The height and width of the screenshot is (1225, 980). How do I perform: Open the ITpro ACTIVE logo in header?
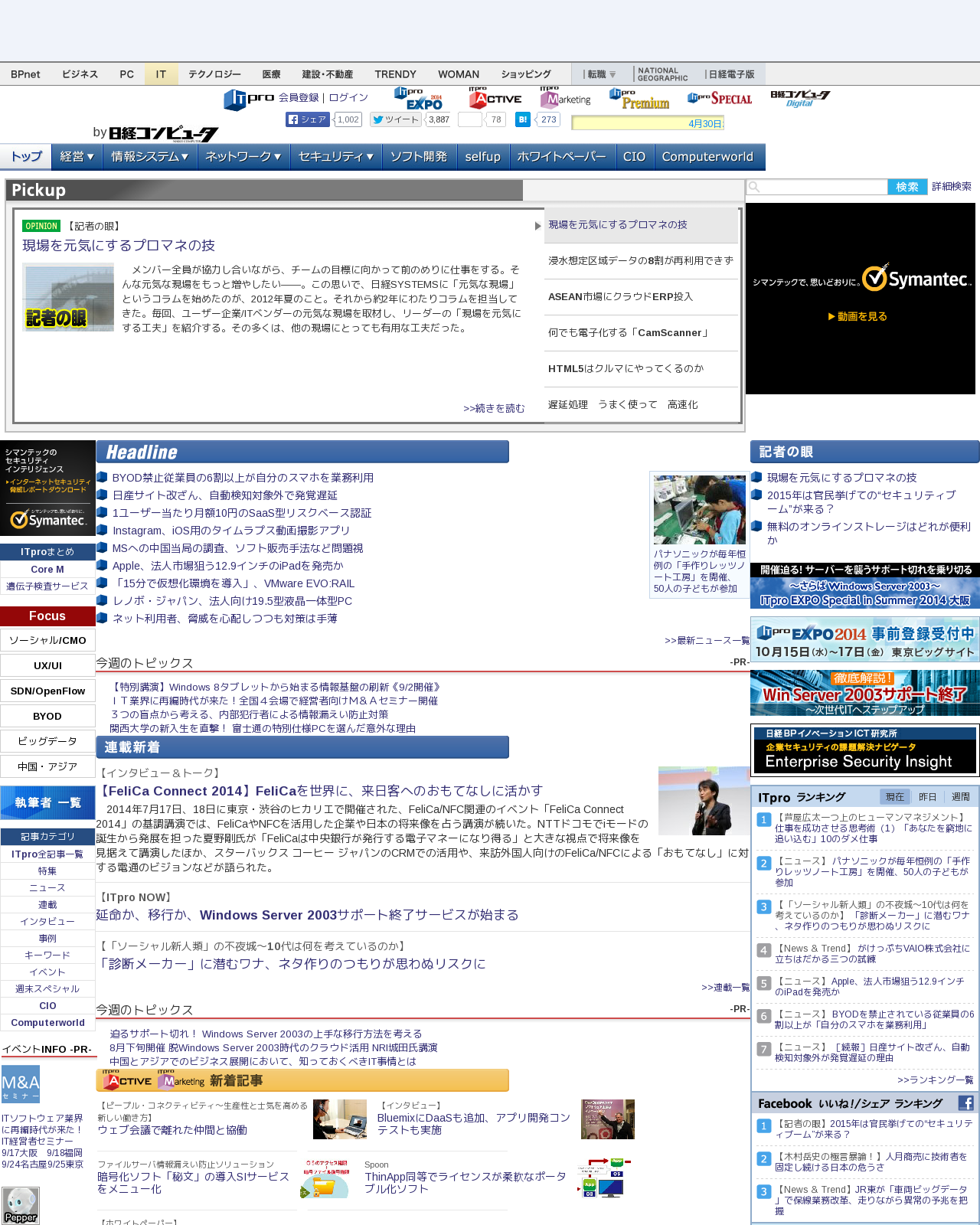click(495, 98)
